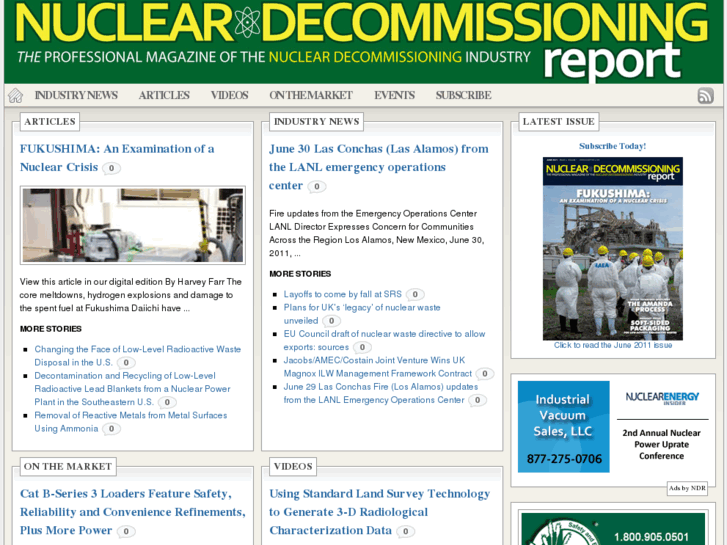The image size is (727, 545).
Task: Open Removal of Reactive Metals from Metal Surfaces
Action: 131,422
